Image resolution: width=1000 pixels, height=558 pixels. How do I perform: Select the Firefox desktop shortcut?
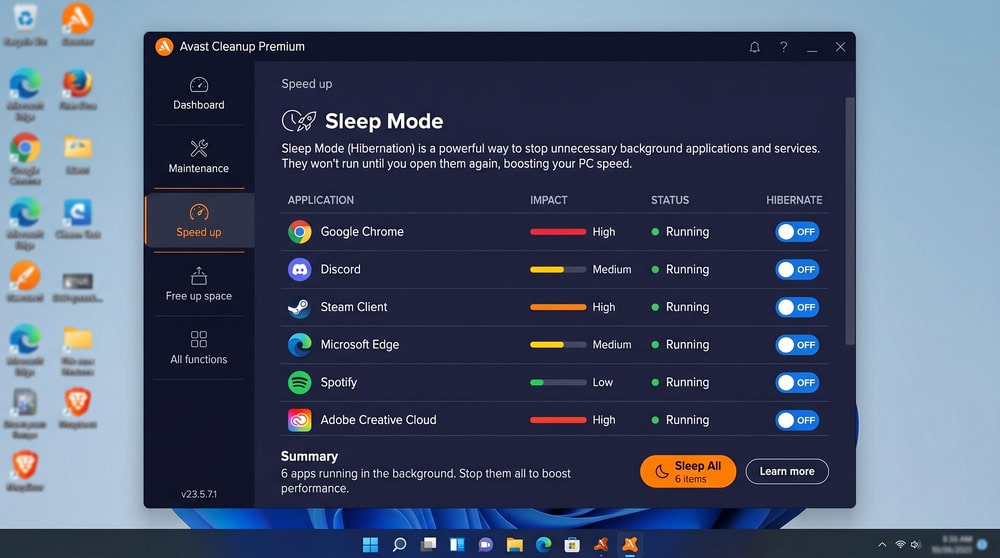pyautogui.click(x=78, y=90)
